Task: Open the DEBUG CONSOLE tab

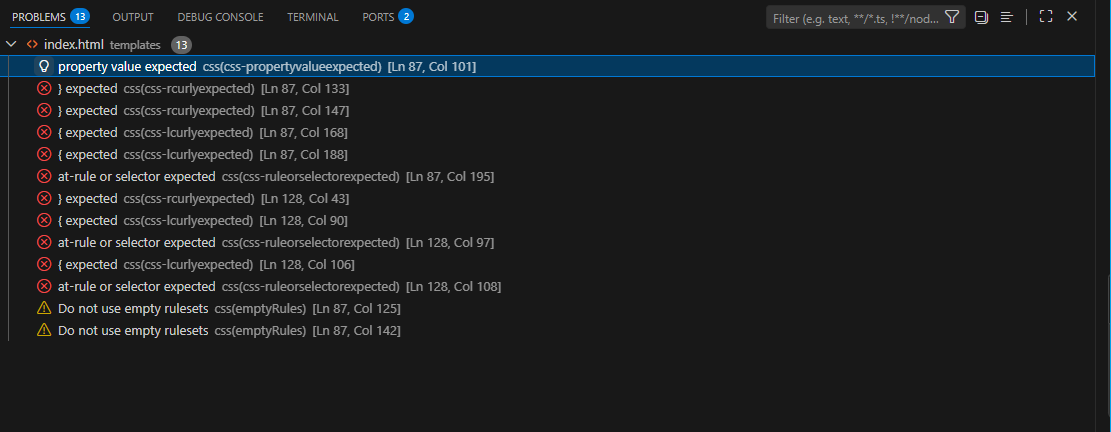Action: [220, 17]
